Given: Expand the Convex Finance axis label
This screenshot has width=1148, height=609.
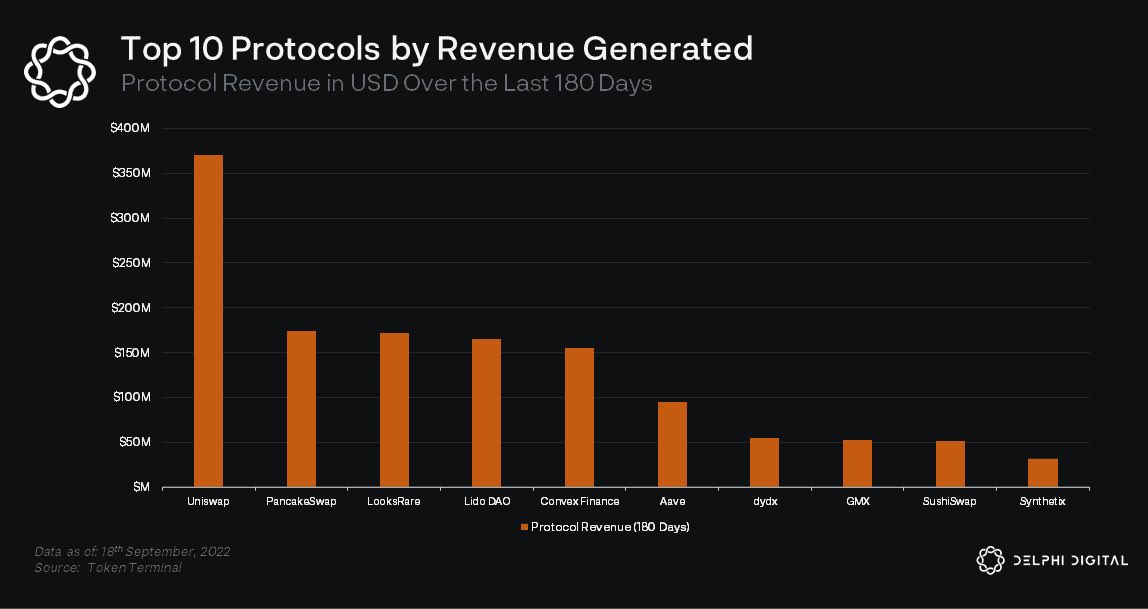Looking at the screenshot, I should pyautogui.click(x=579, y=501).
